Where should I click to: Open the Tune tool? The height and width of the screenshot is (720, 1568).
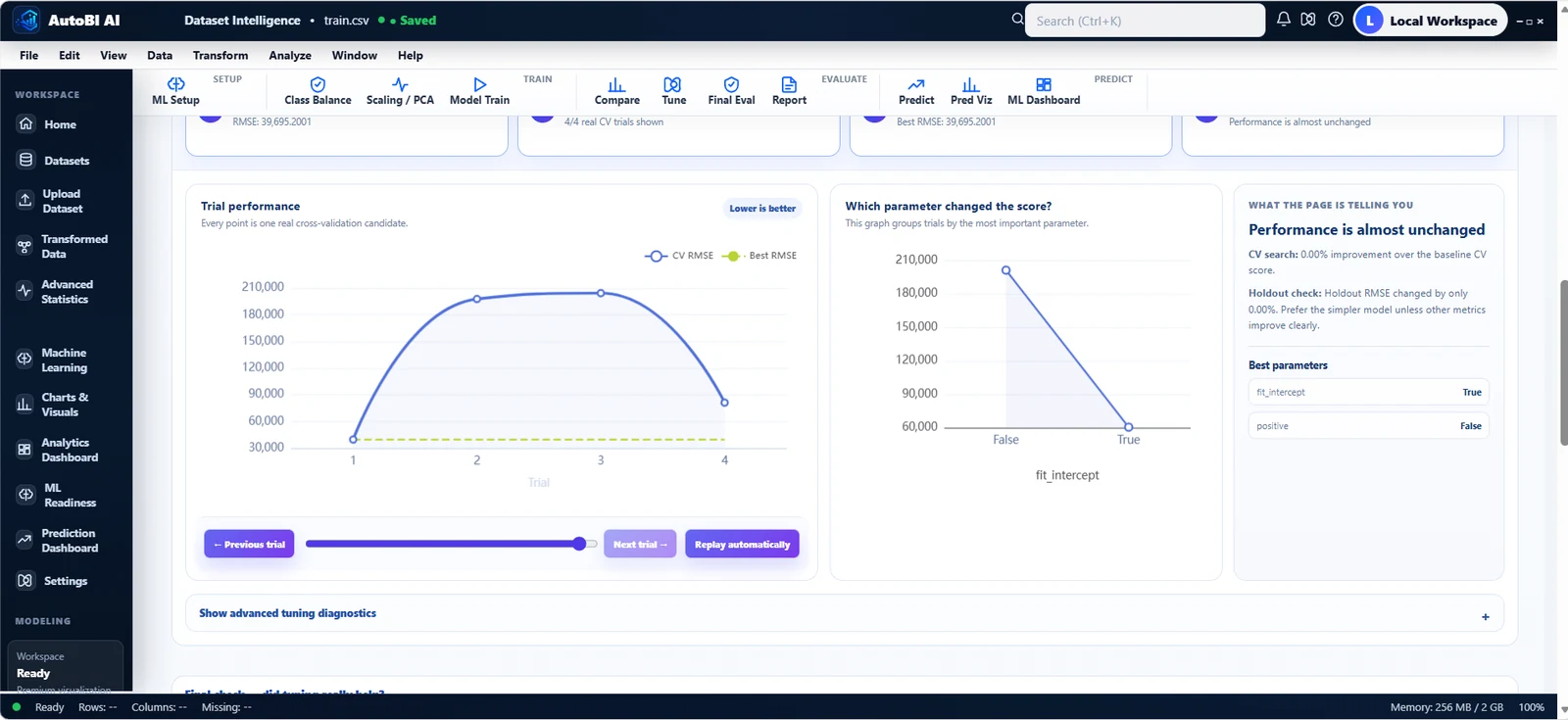click(673, 91)
